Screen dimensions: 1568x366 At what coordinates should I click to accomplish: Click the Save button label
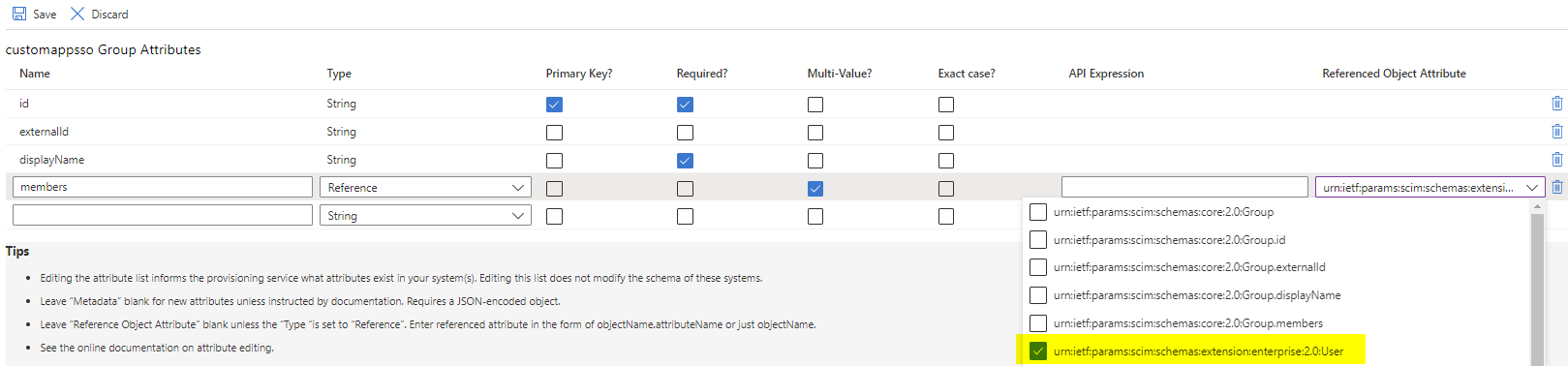click(x=45, y=15)
